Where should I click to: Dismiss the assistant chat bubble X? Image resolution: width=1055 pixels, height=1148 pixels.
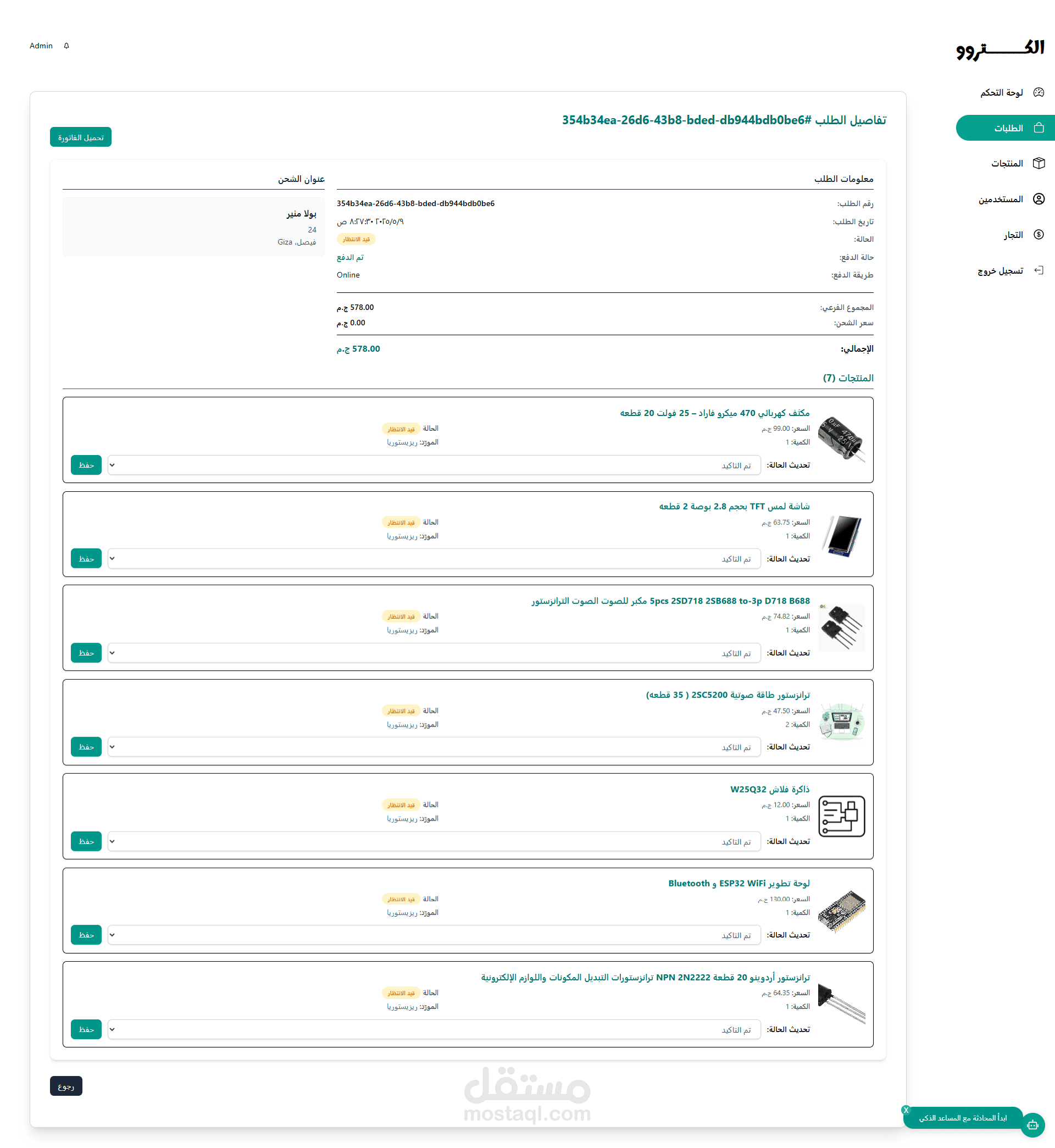(x=906, y=1110)
